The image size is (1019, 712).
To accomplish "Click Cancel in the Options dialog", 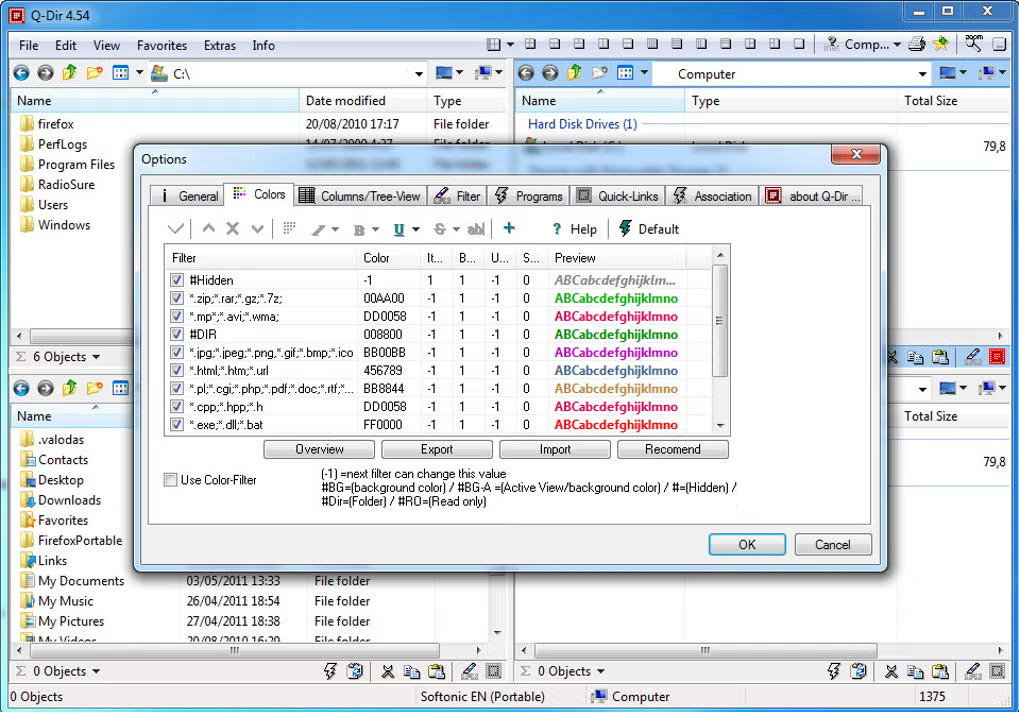I will 832,544.
